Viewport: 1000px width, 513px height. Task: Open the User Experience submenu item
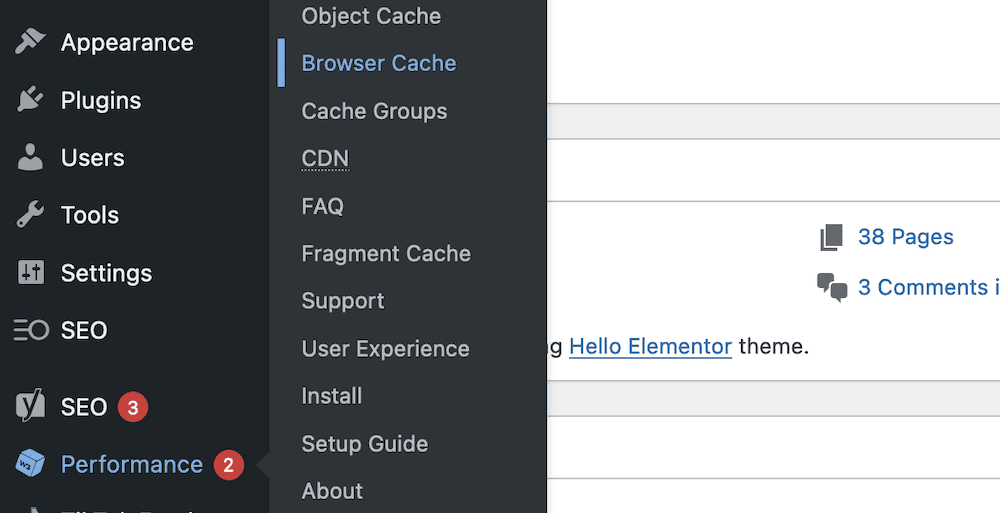[x=385, y=349]
